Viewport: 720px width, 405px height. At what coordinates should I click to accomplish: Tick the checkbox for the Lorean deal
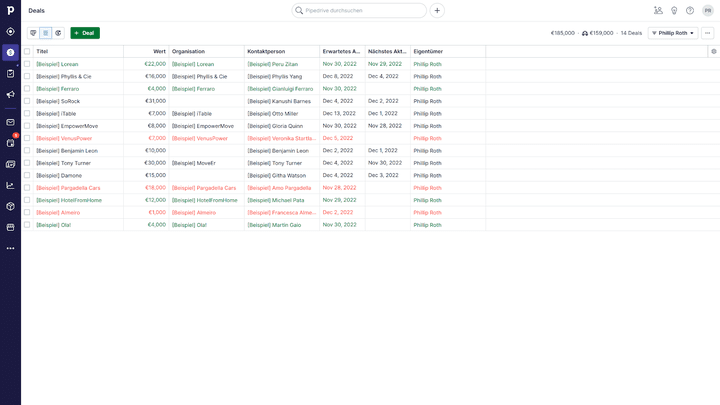click(x=27, y=64)
